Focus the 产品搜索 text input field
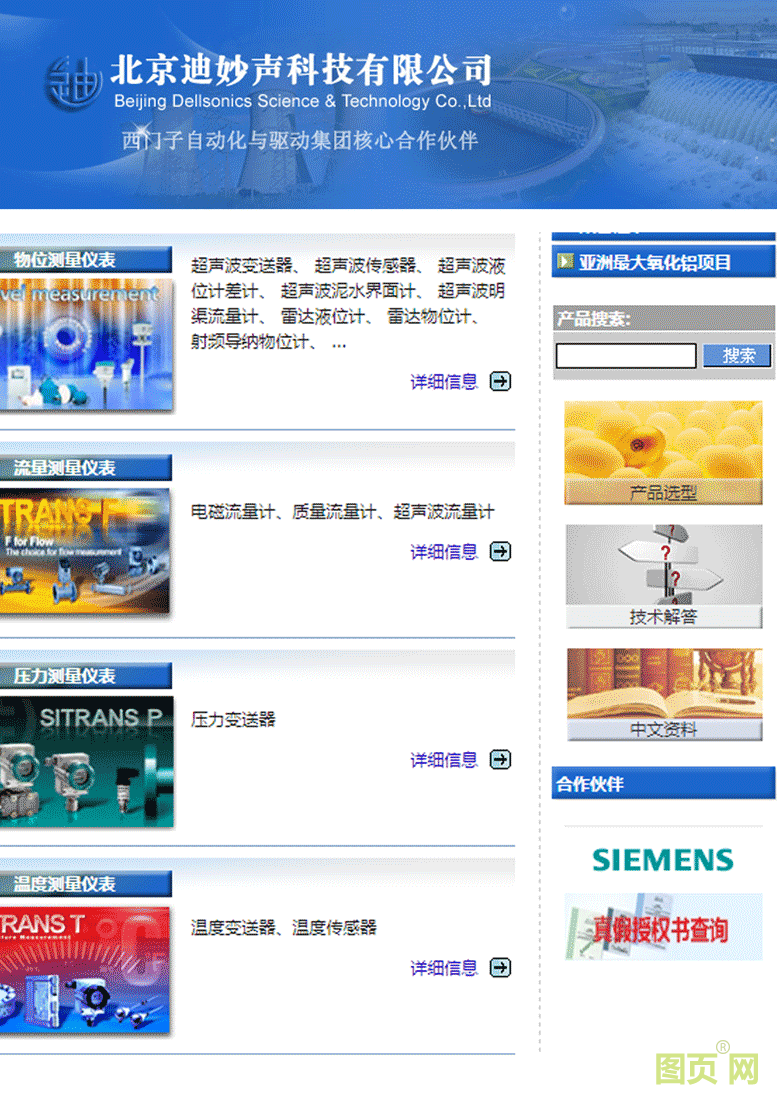Viewport: 777px width, 1099px height. coord(625,356)
